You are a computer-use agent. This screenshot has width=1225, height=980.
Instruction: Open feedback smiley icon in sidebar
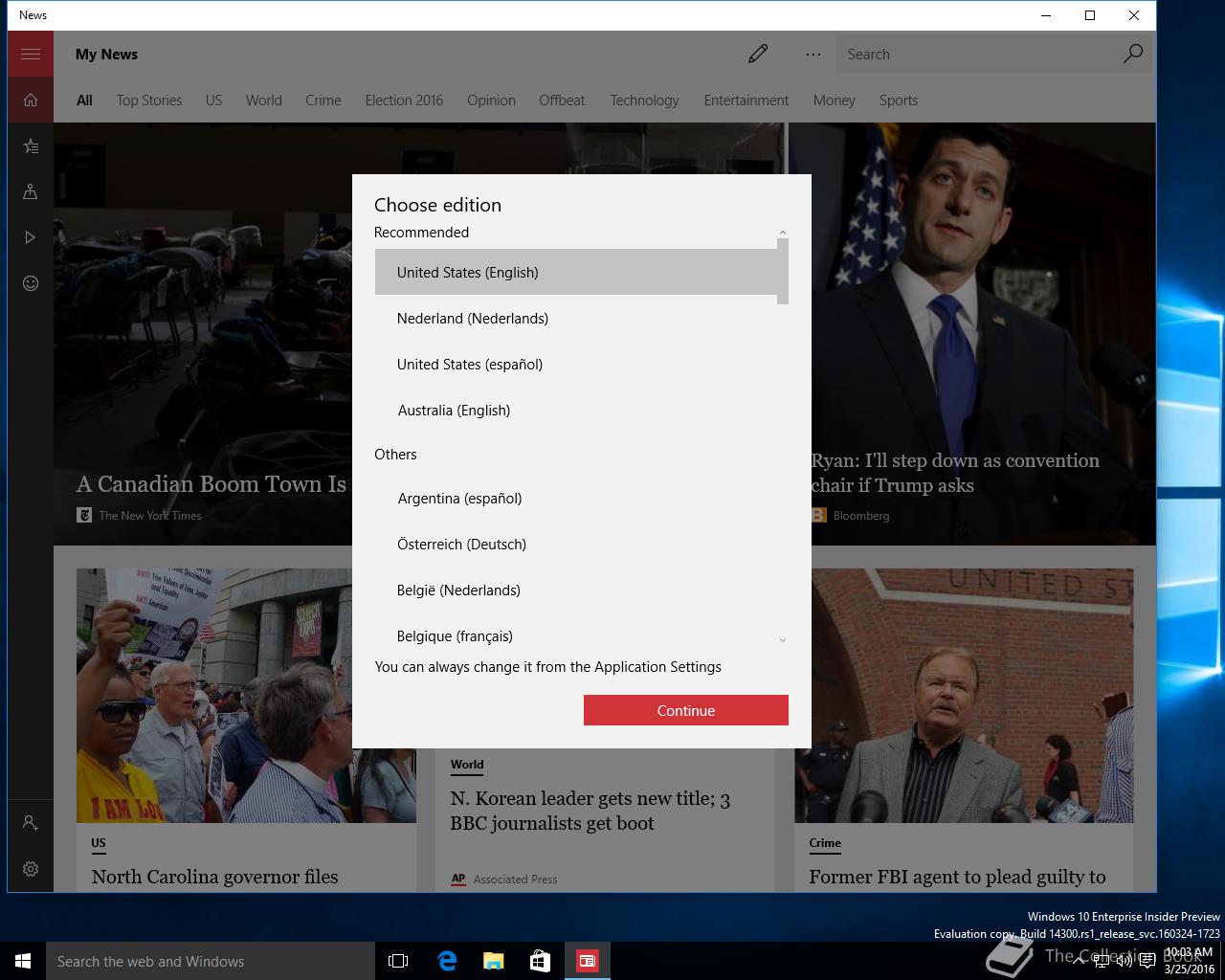coord(31,283)
